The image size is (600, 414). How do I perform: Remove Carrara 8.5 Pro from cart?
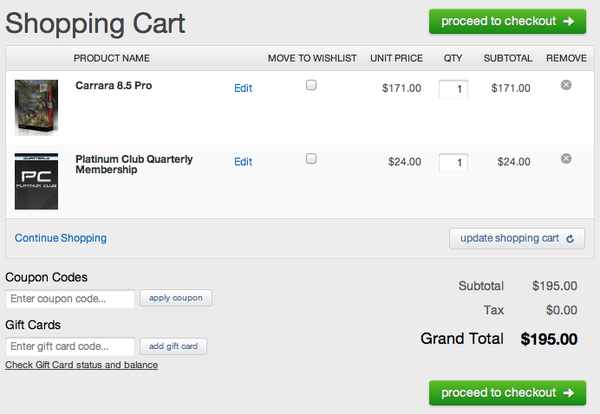pos(566,86)
